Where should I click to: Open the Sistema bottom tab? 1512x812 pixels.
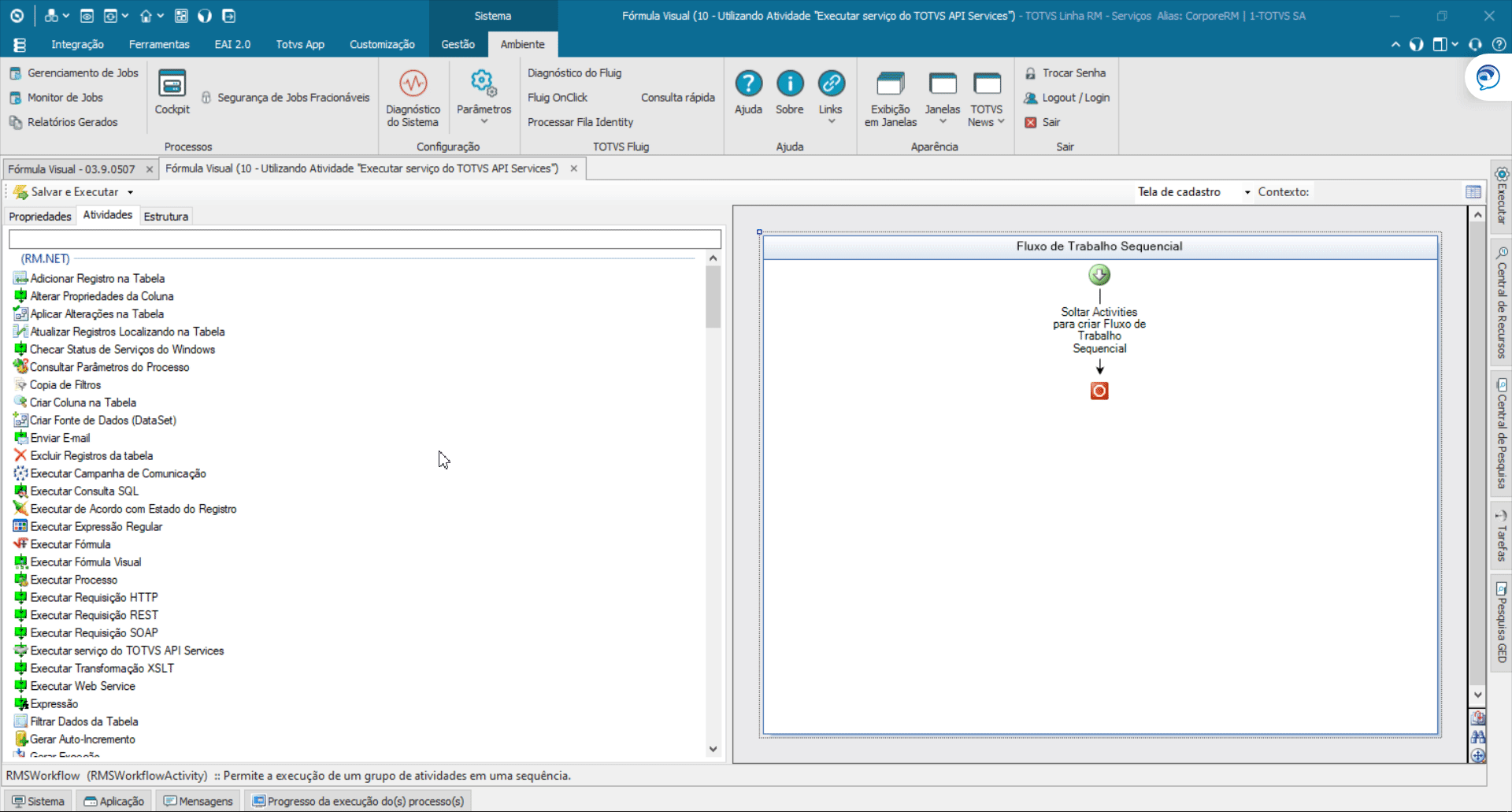tap(38, 801)
